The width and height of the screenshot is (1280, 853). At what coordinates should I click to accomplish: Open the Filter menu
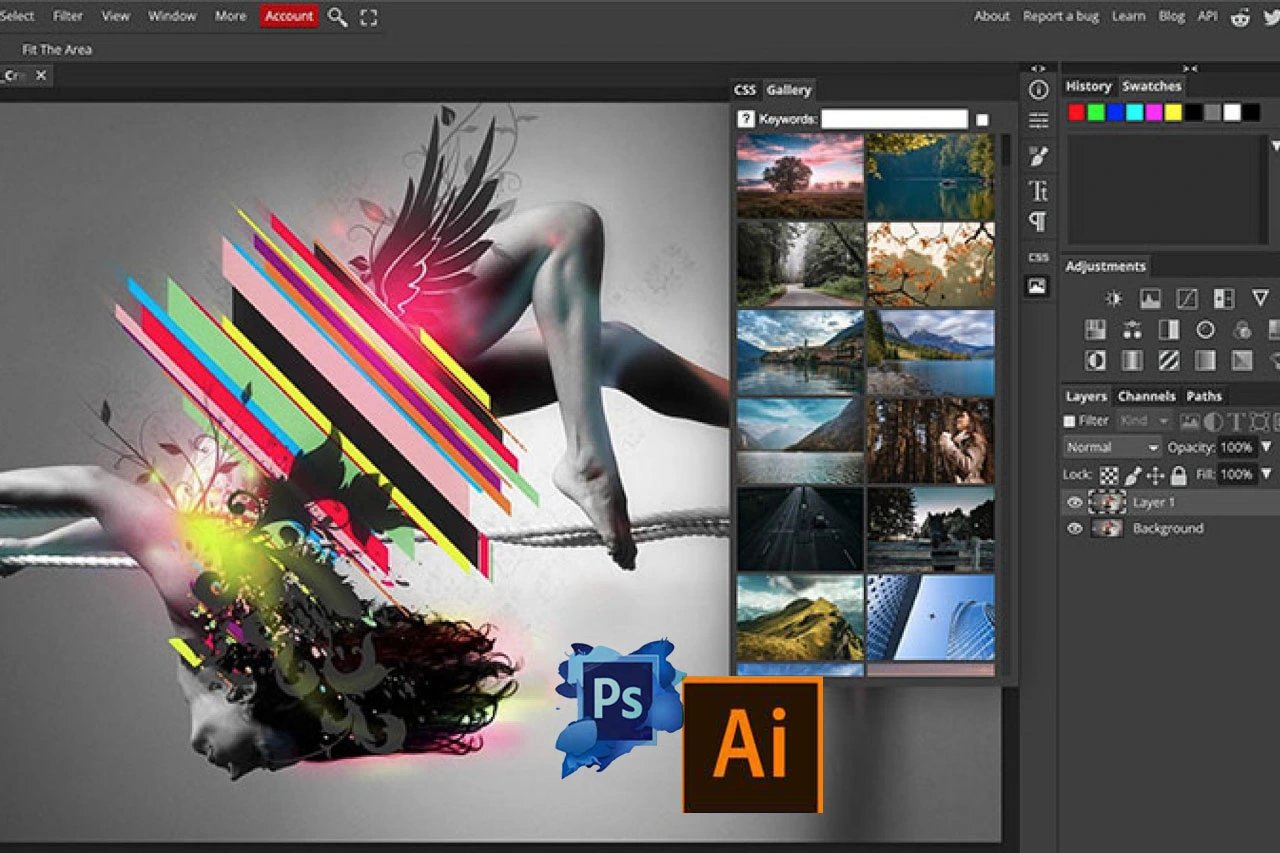(68, 16)
